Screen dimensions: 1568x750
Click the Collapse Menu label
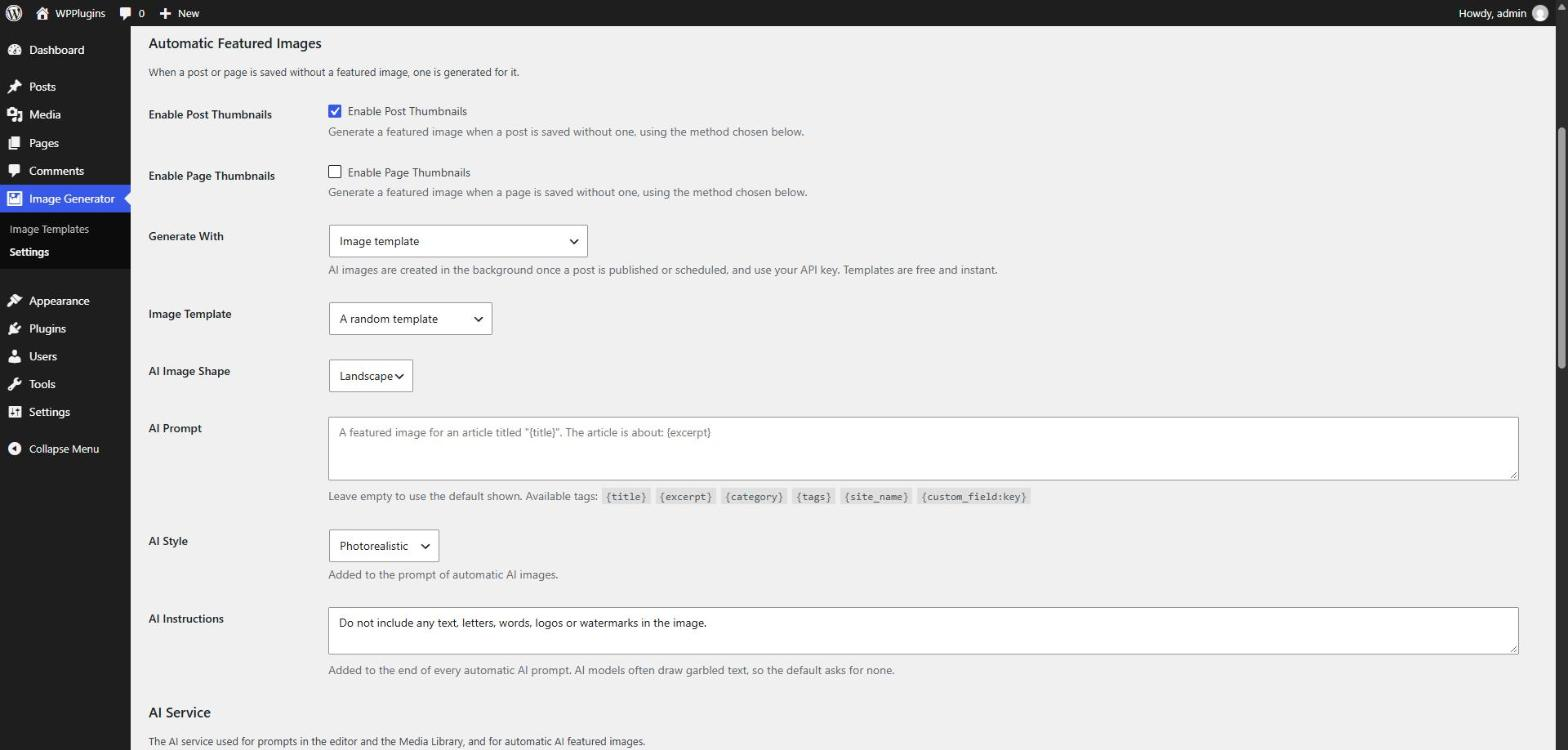point(64,449)
